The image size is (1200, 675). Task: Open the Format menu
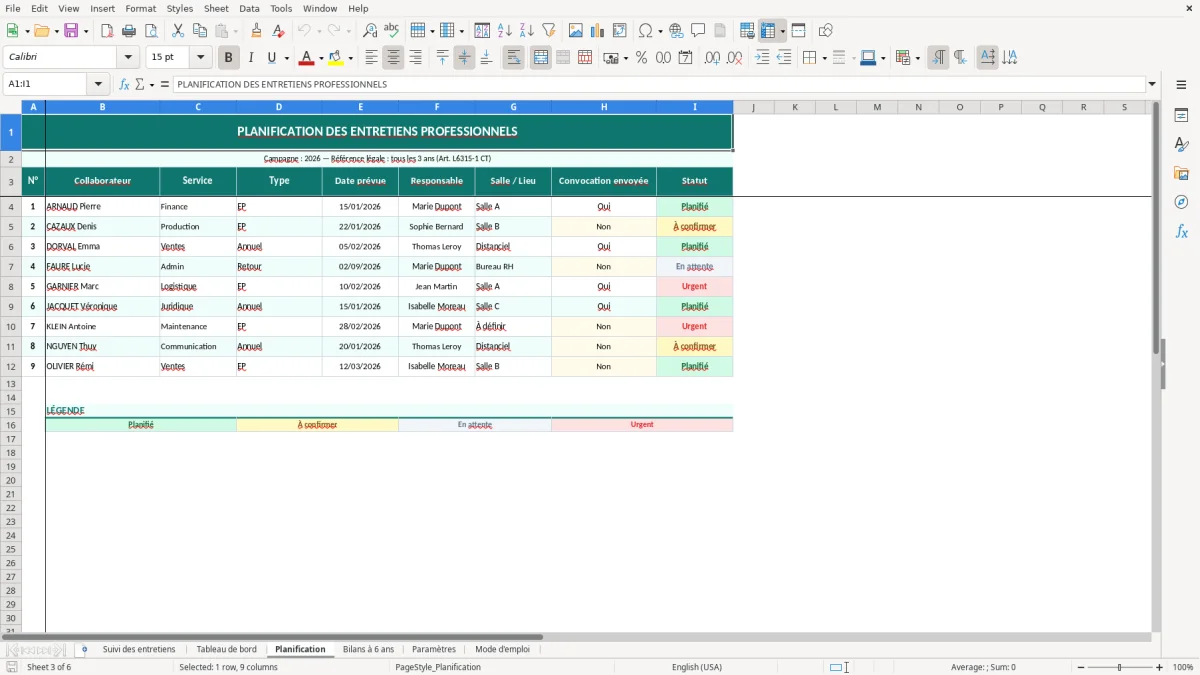tap(141, 8)
